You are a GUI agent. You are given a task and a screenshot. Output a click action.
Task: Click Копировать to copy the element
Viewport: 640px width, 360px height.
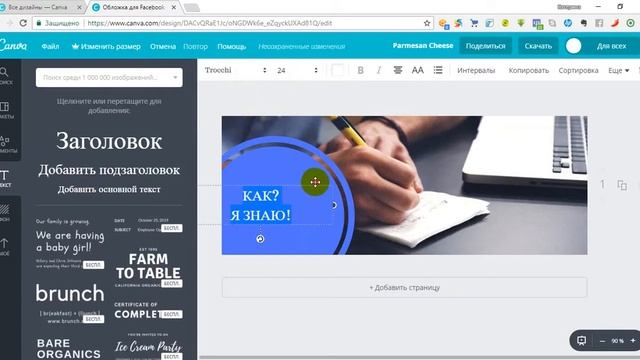point(529,71)
